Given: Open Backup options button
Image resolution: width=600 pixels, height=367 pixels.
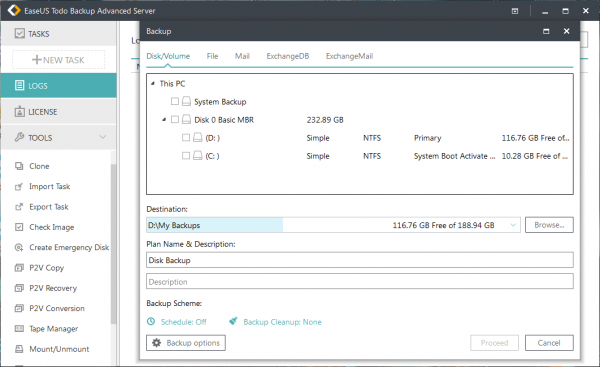Looking at the screenshot, I should pos(186,343).
